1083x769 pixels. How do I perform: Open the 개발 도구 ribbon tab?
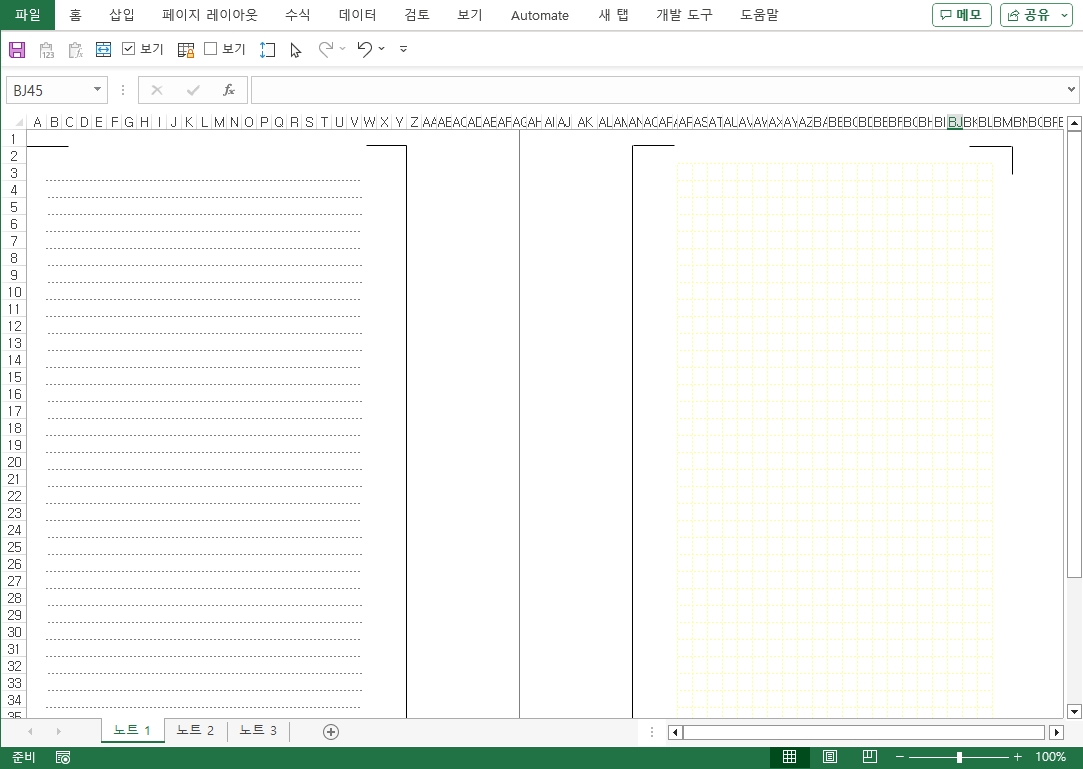tap(684, 15)
